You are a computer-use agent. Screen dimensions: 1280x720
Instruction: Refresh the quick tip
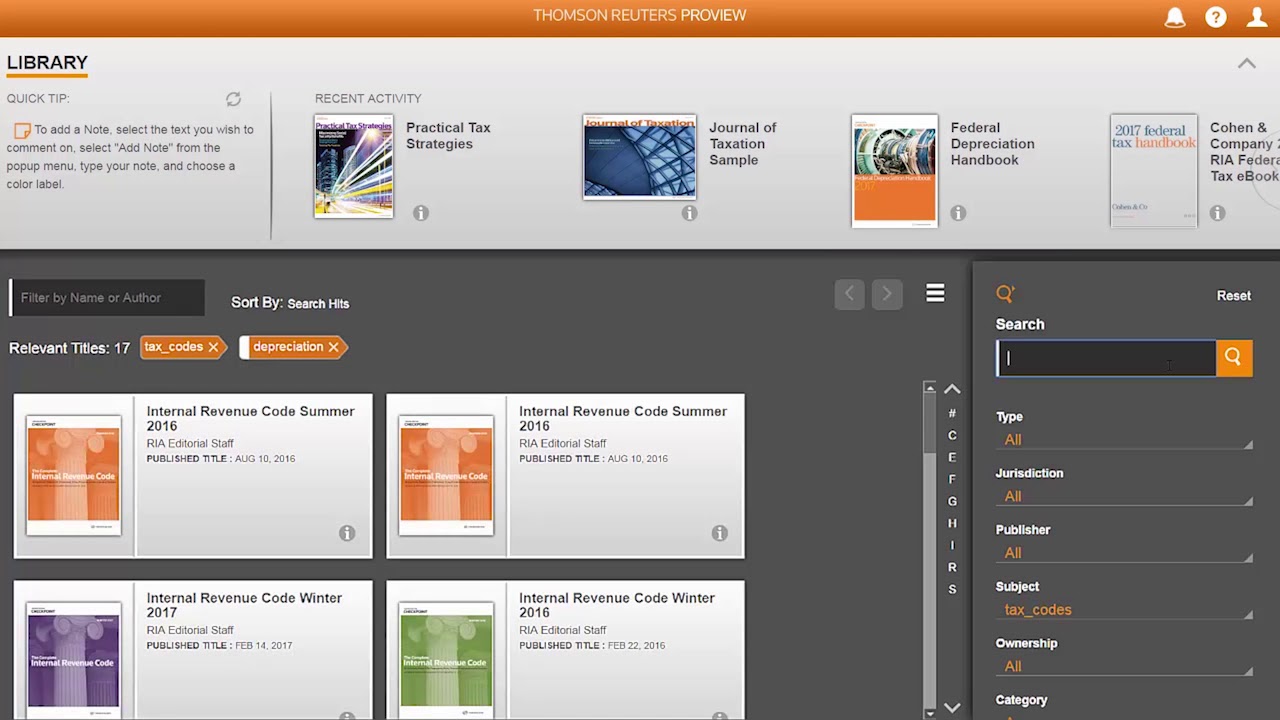(x=233, y=98)
